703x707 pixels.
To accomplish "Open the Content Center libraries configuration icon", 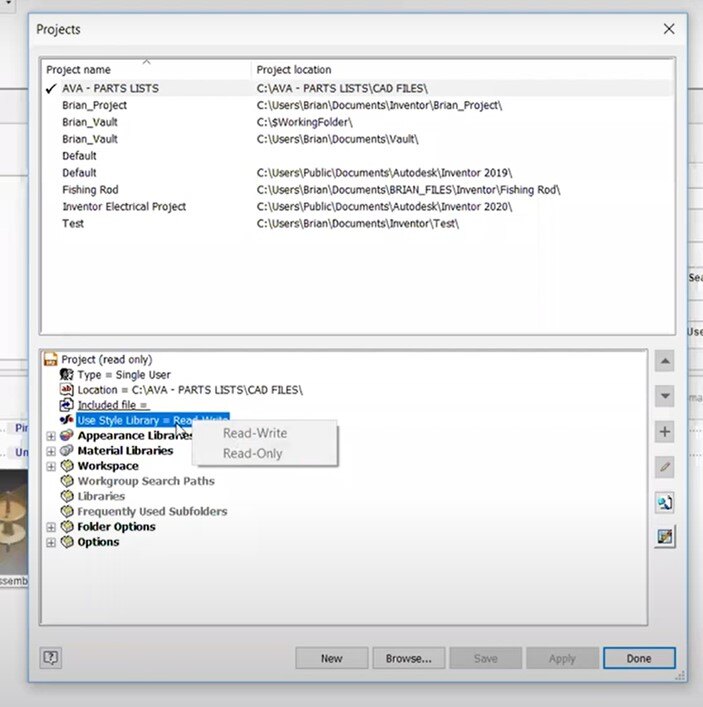I will 665,537.
